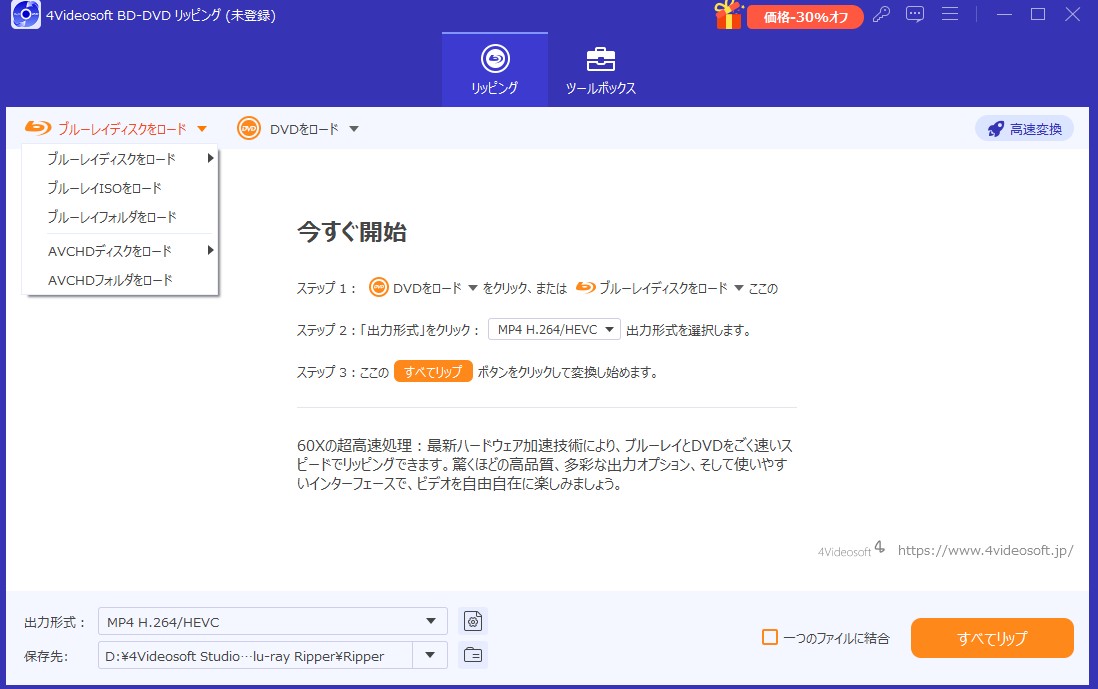Switch to the リッピング tab

click(x=494, y=69)
